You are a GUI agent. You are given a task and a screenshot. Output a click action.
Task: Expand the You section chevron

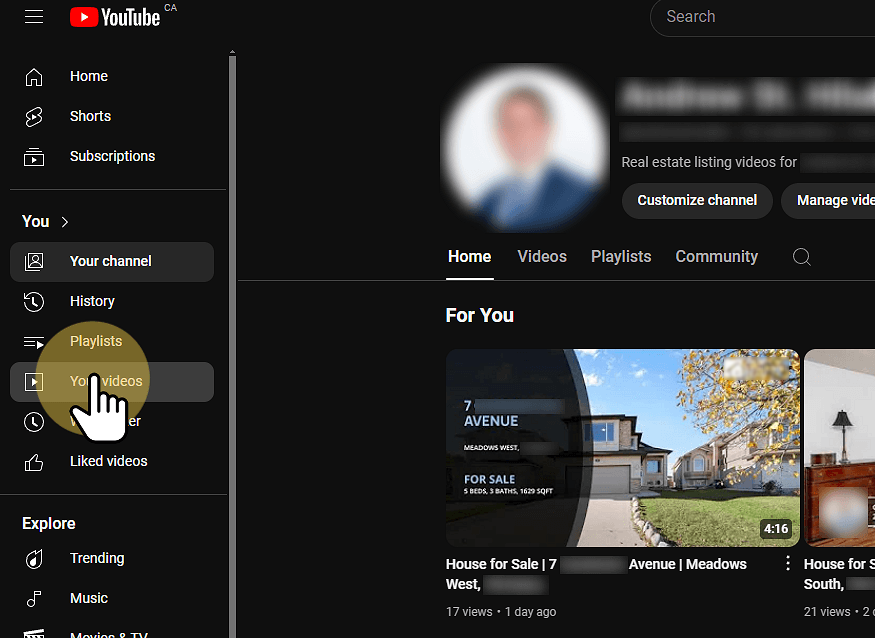pos(65,222)
